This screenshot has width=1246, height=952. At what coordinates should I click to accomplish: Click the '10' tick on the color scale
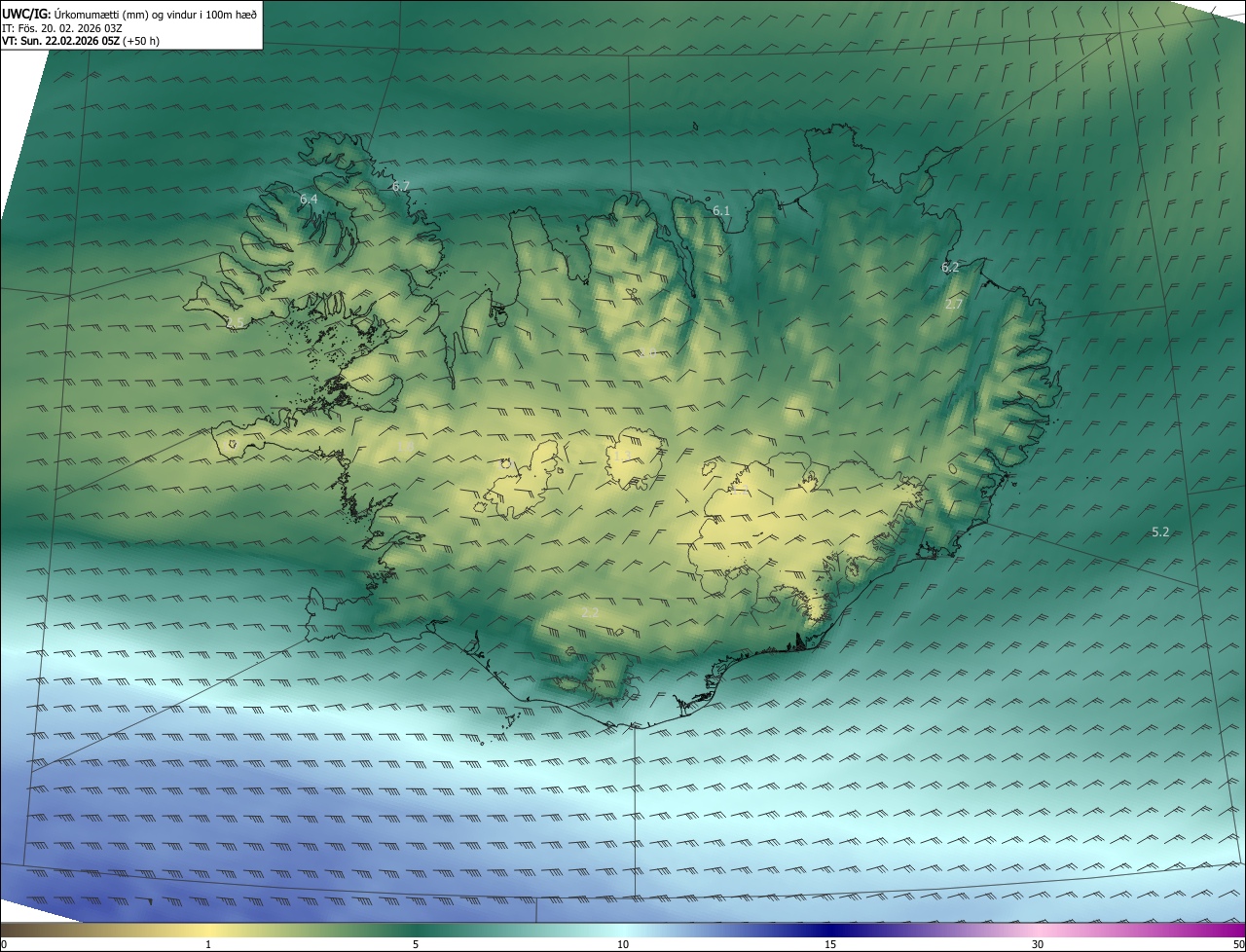[623, 945]
